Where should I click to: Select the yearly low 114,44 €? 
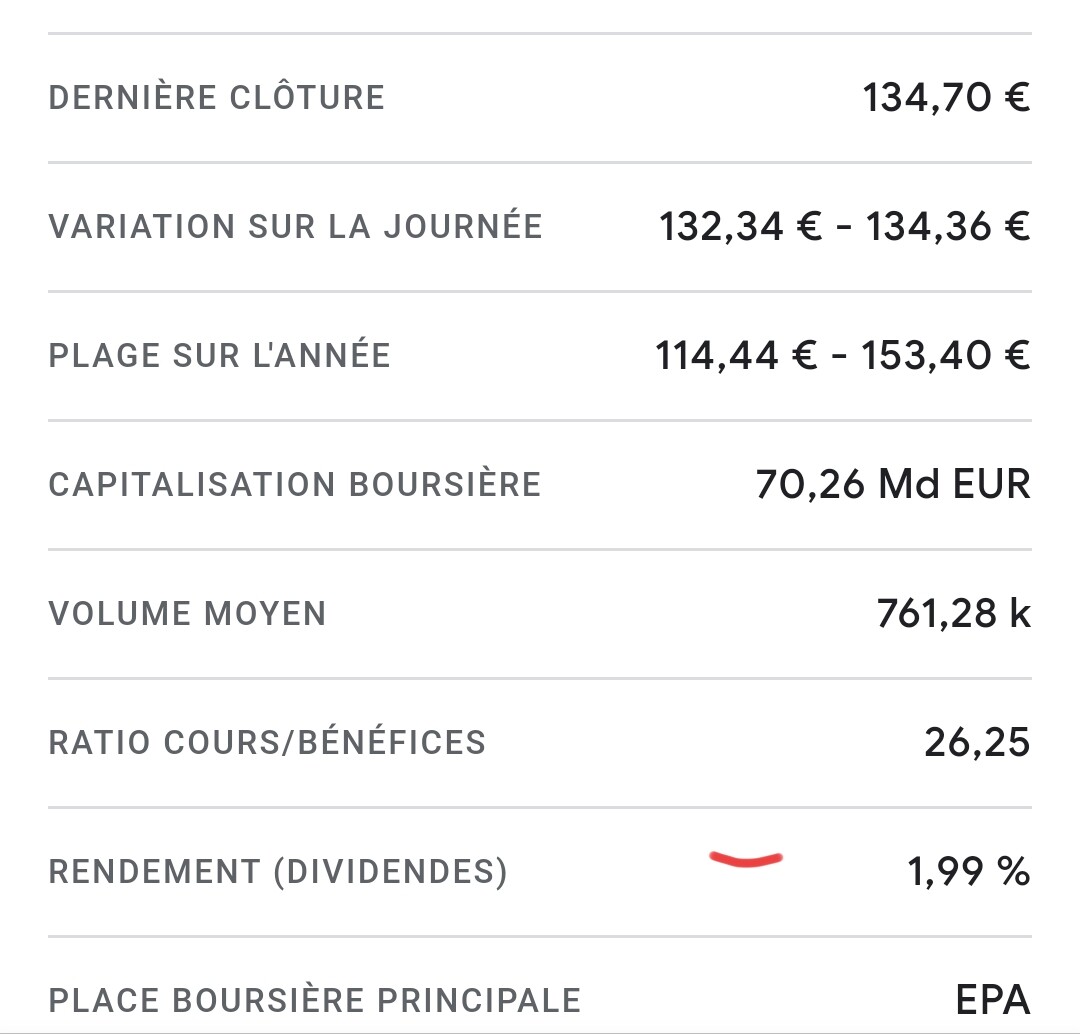tap(736, 355)
